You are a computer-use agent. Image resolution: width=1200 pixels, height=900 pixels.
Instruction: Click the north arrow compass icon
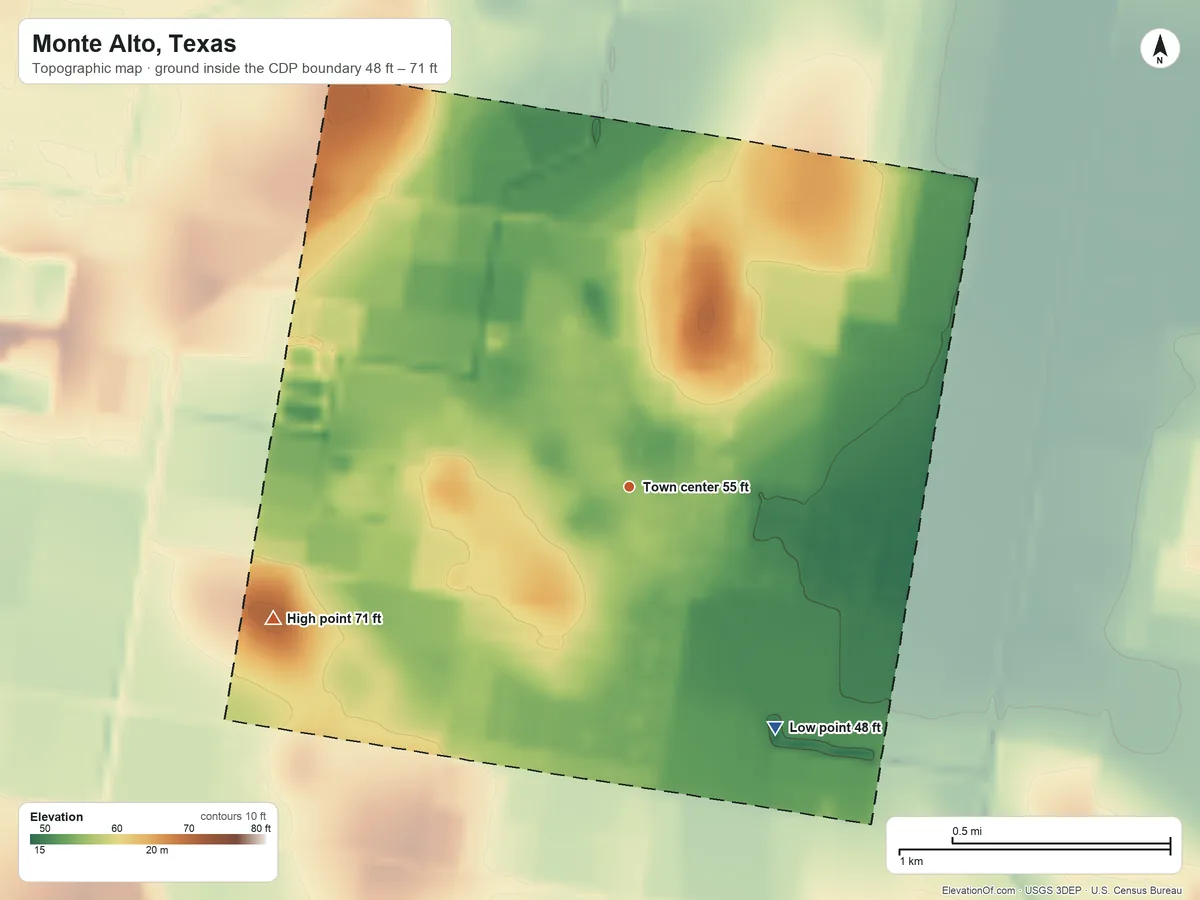1159,49
